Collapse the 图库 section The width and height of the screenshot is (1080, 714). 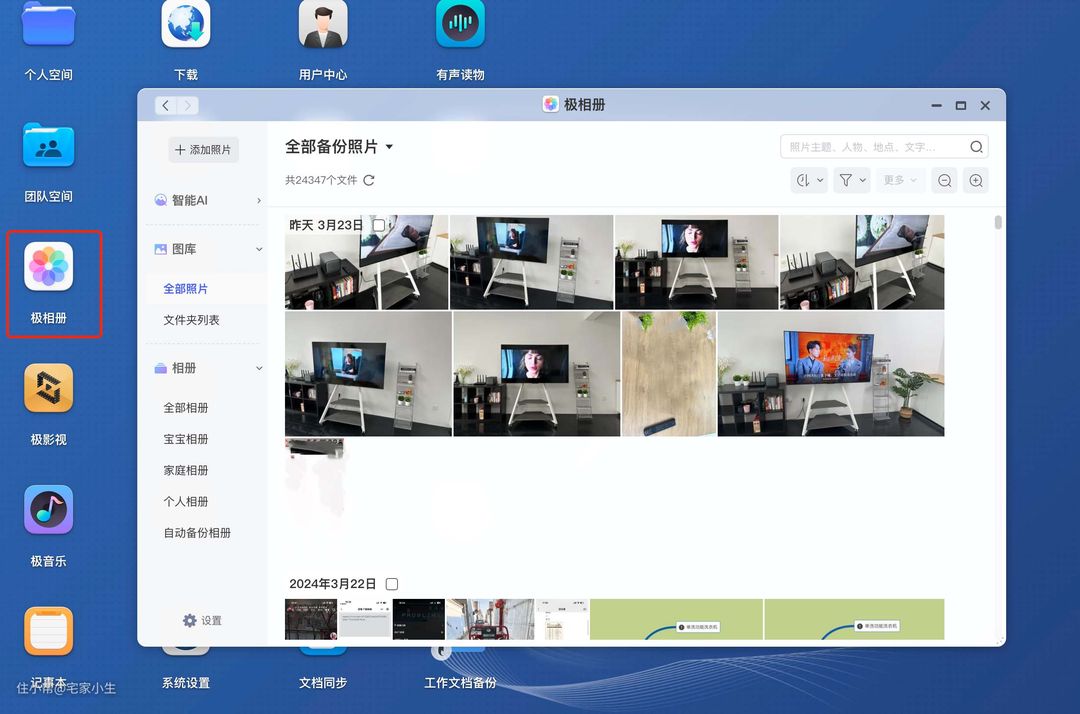click(259, 249)
